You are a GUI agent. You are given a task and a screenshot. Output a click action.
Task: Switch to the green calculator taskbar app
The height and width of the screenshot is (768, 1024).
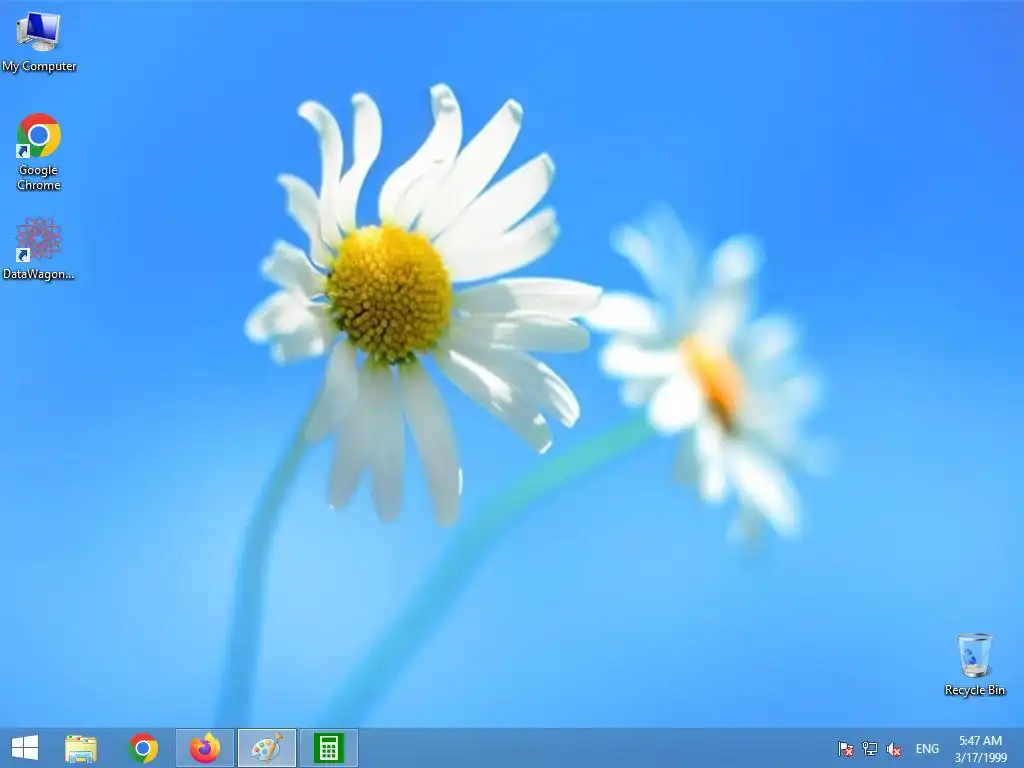[328, 748]
